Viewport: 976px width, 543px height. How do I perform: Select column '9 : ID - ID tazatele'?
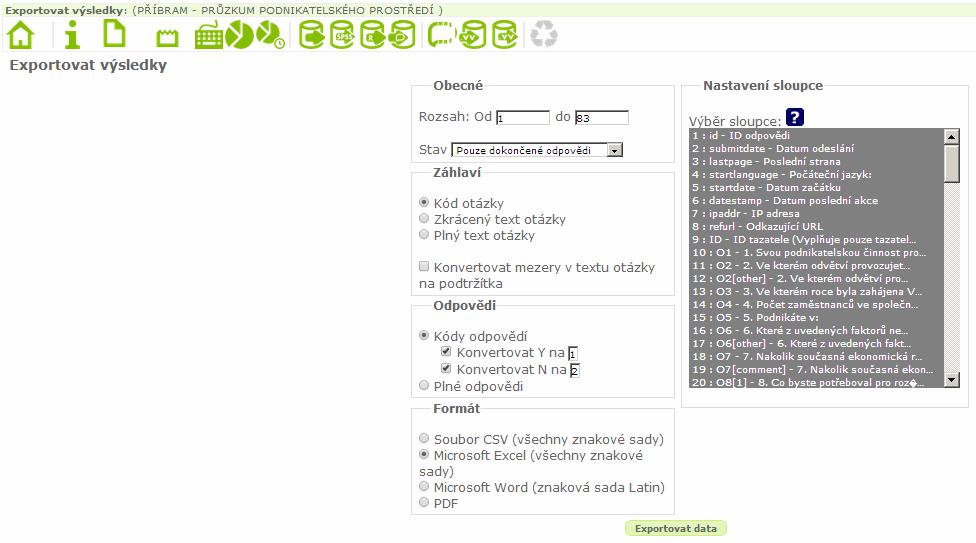tap(817, 239)
